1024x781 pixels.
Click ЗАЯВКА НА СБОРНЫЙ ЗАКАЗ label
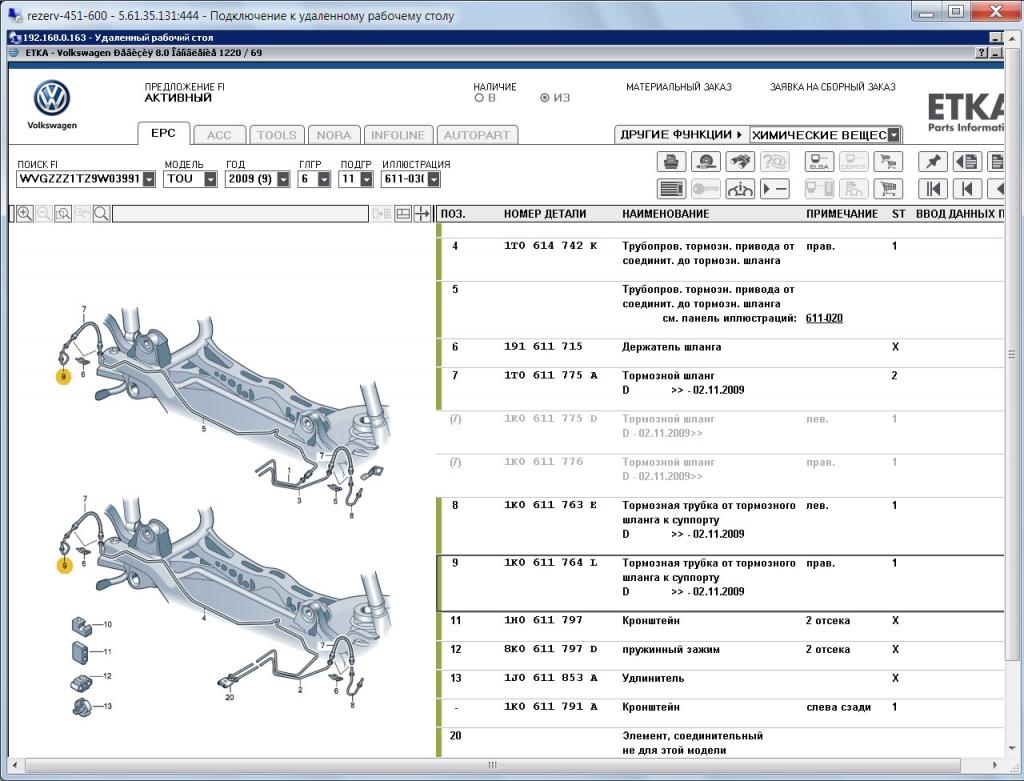[833, 87]
